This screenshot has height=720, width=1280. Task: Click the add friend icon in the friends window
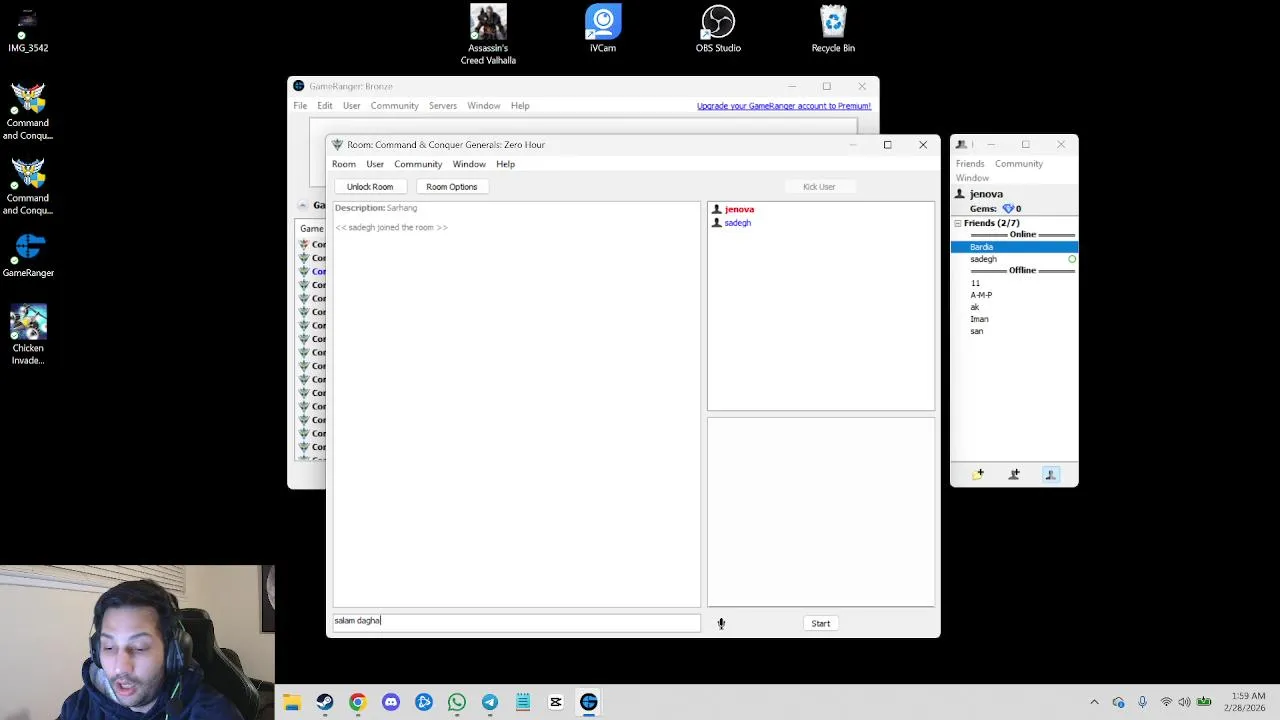pyautogui.click(x=1014, y=474)
